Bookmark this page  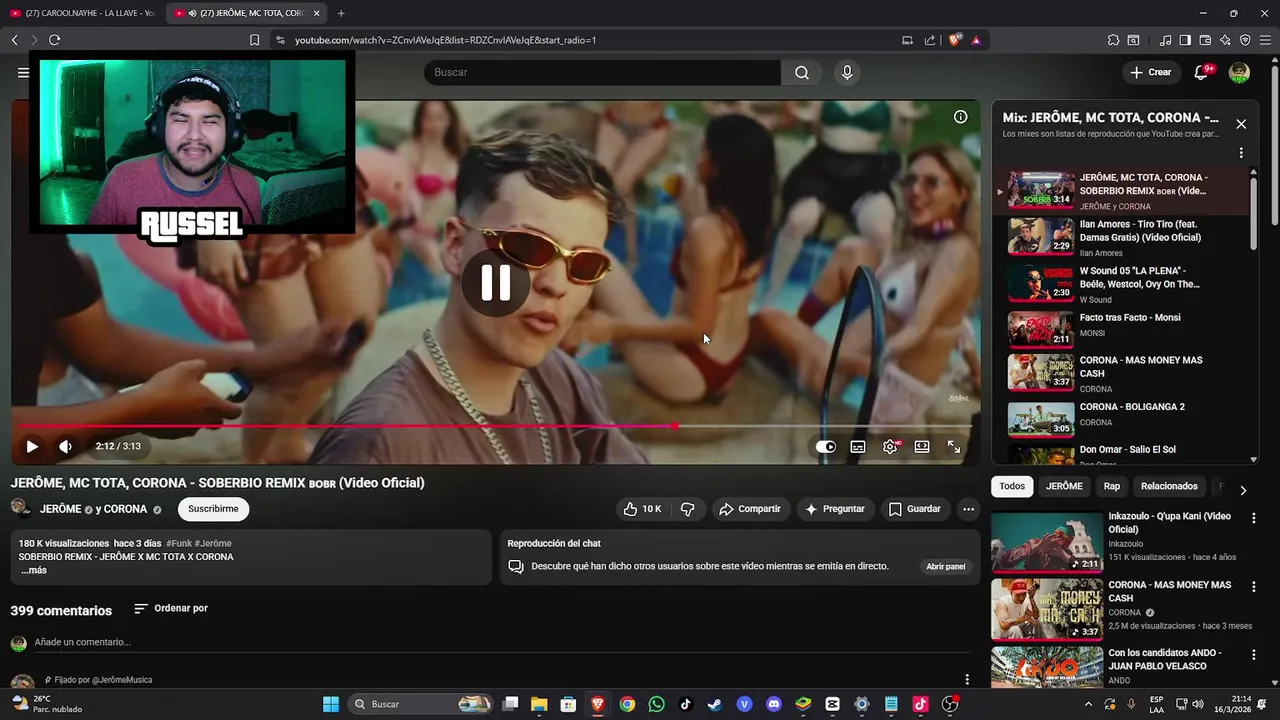(x=254, y=40)
